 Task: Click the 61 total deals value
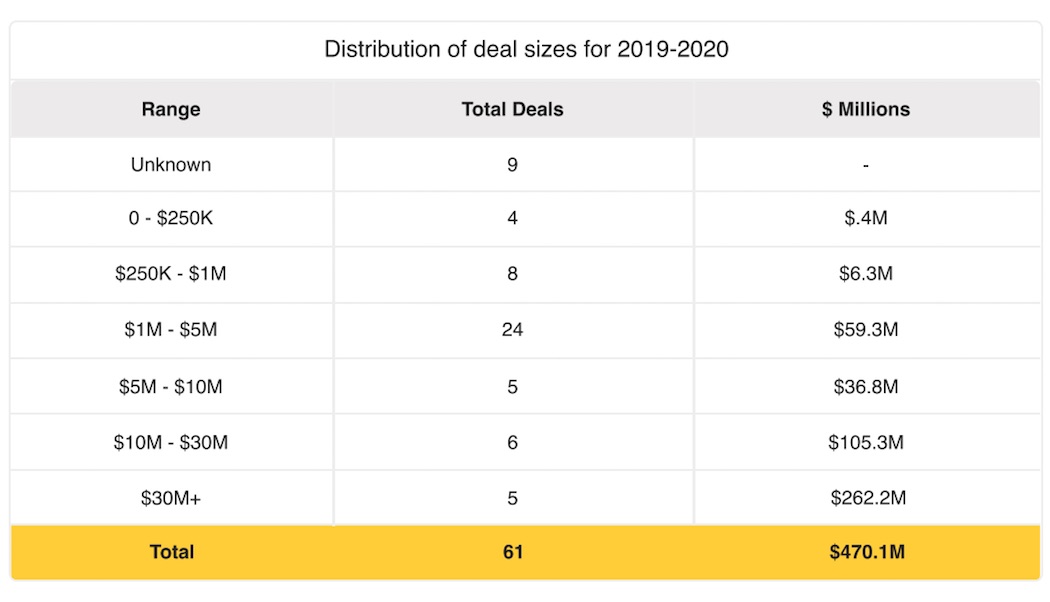(x=512, y=552)
